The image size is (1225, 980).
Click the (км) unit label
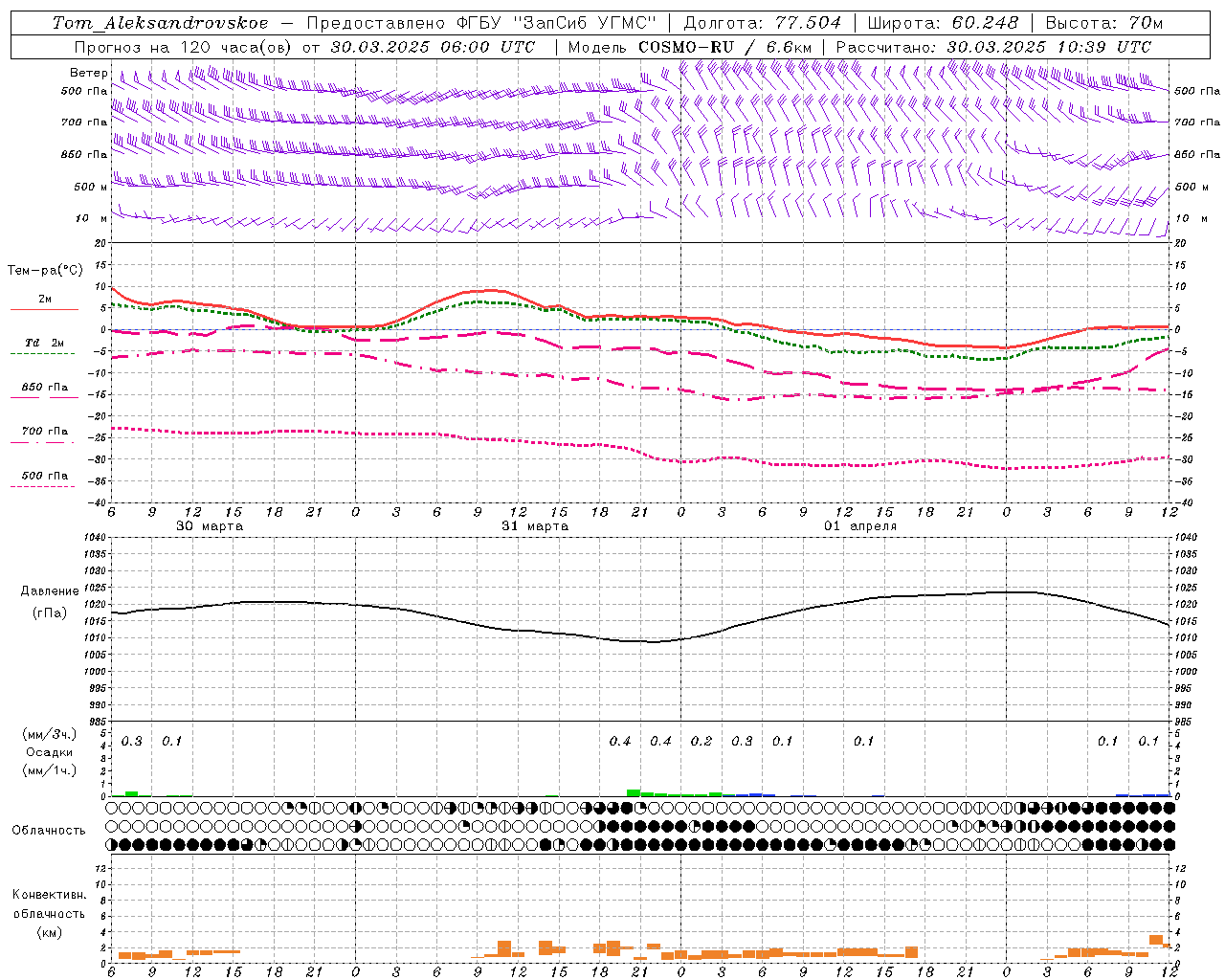coord(49,931)
